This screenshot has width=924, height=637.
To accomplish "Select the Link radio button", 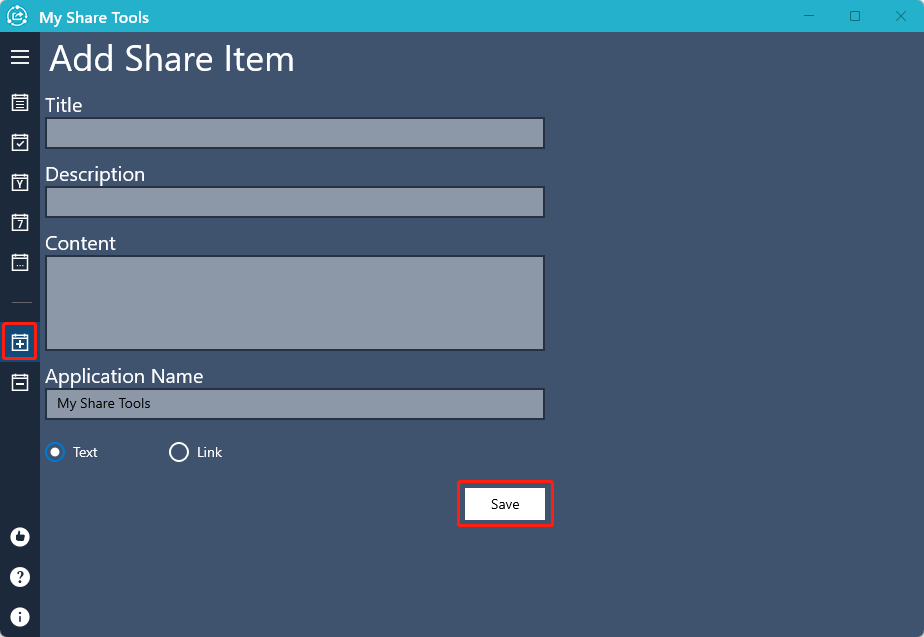I will 179,452.
